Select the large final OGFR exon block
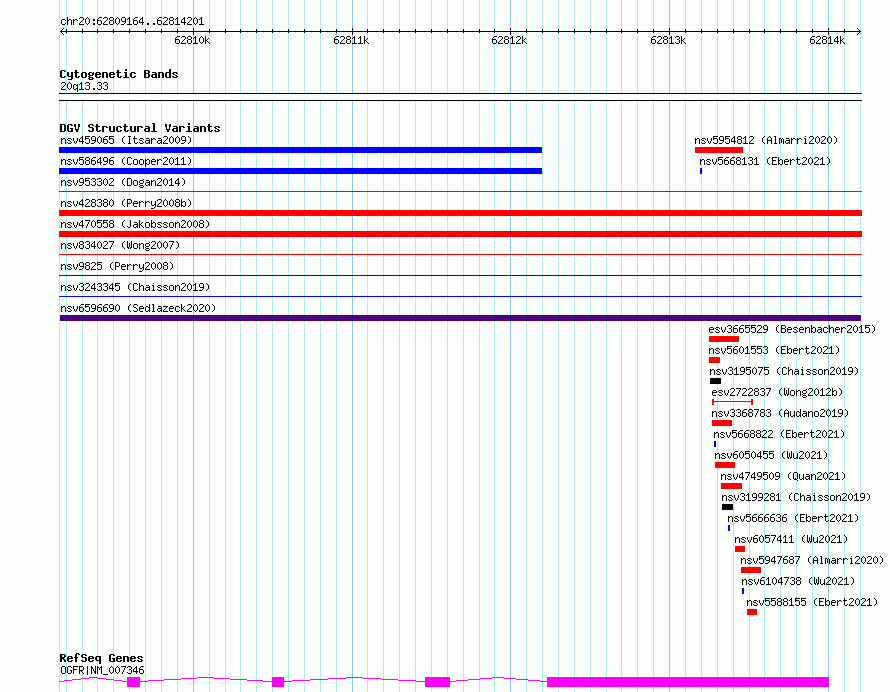This screenshot has width=890, height=692. 688,682
